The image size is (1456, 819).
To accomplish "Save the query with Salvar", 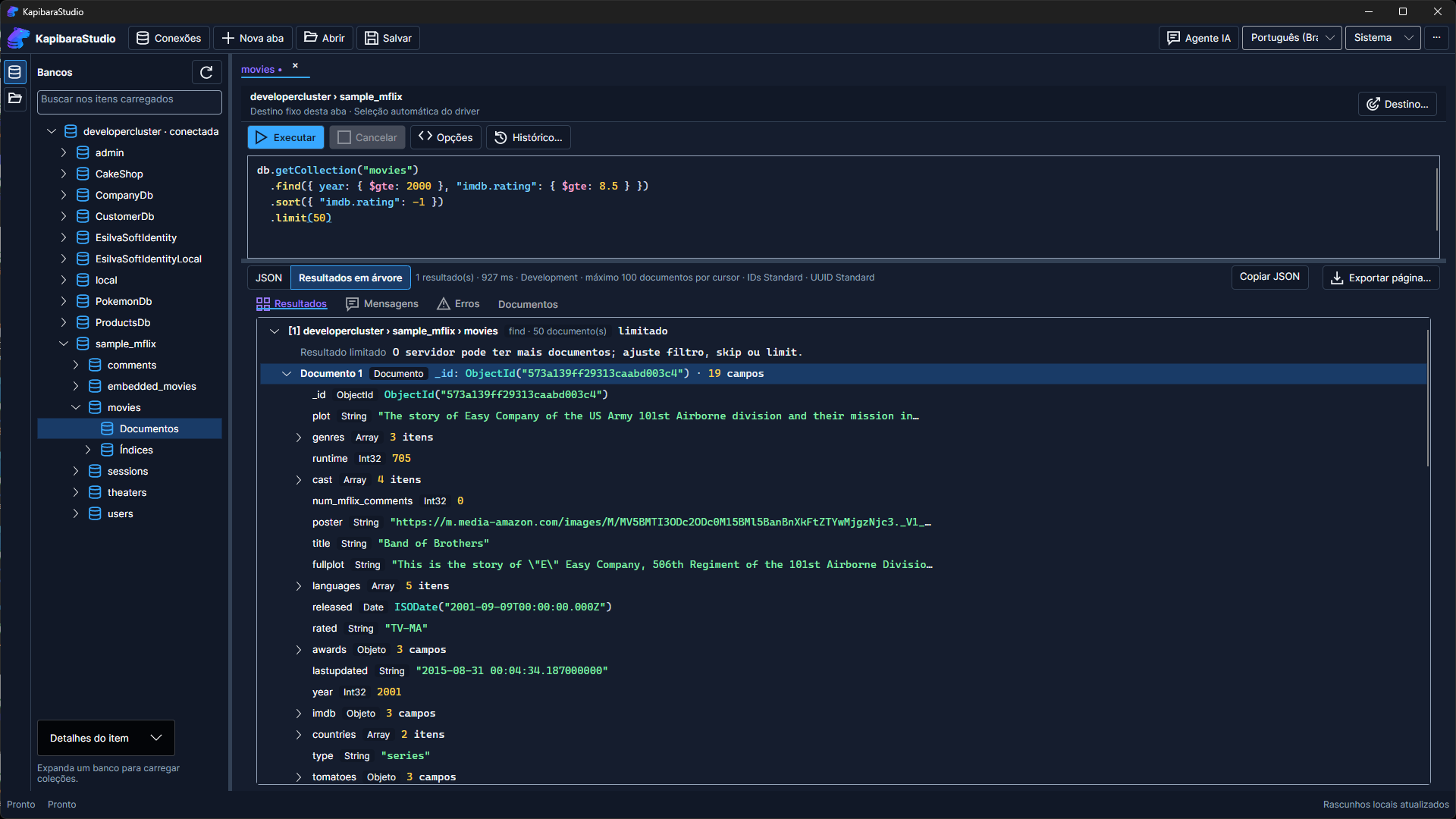I will click(x=388, y=38).
